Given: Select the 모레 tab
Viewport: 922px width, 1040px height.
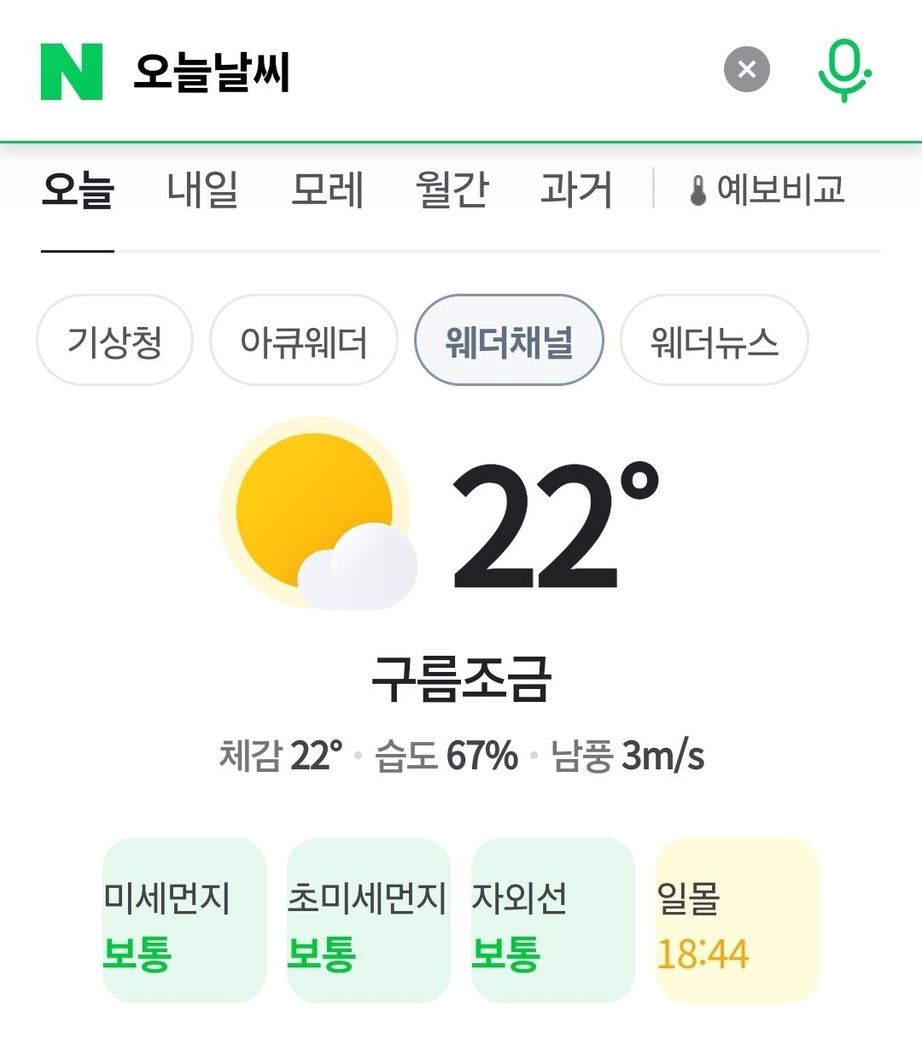Looking at the screenshot, I should (x=327, y=190).
